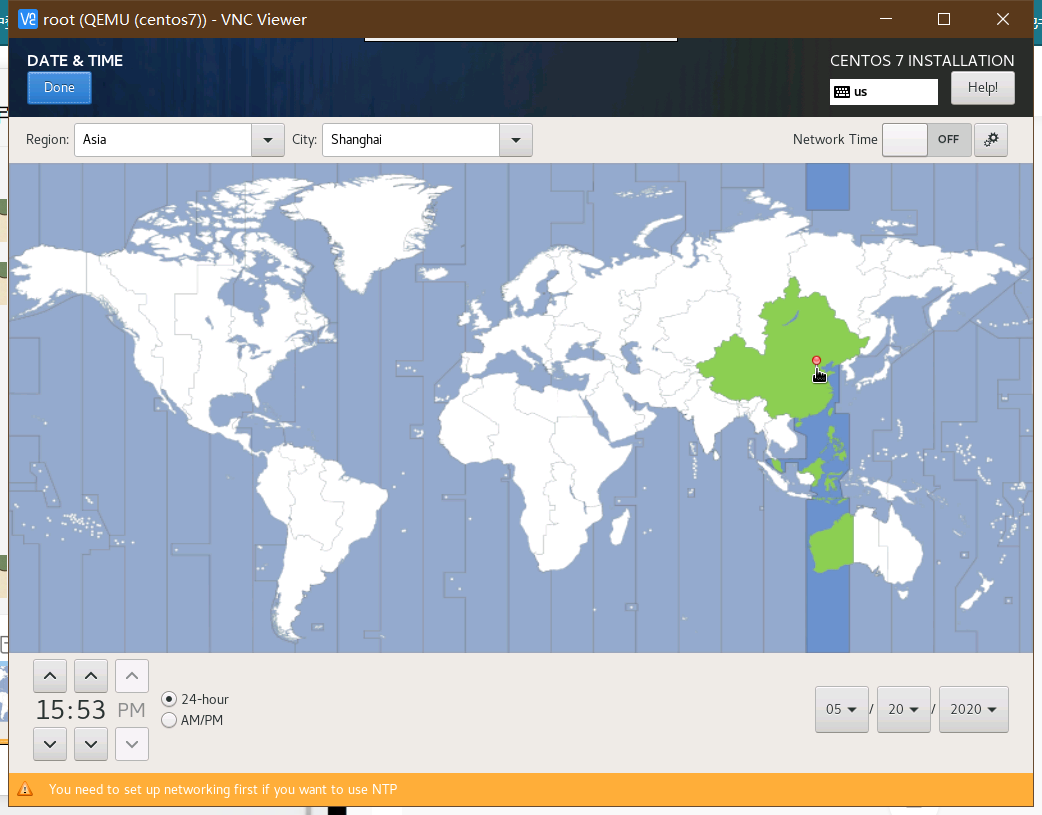Open the month dropdown showing 05
The width and height of the screenshot is (1042, 815).
[841, 709]
